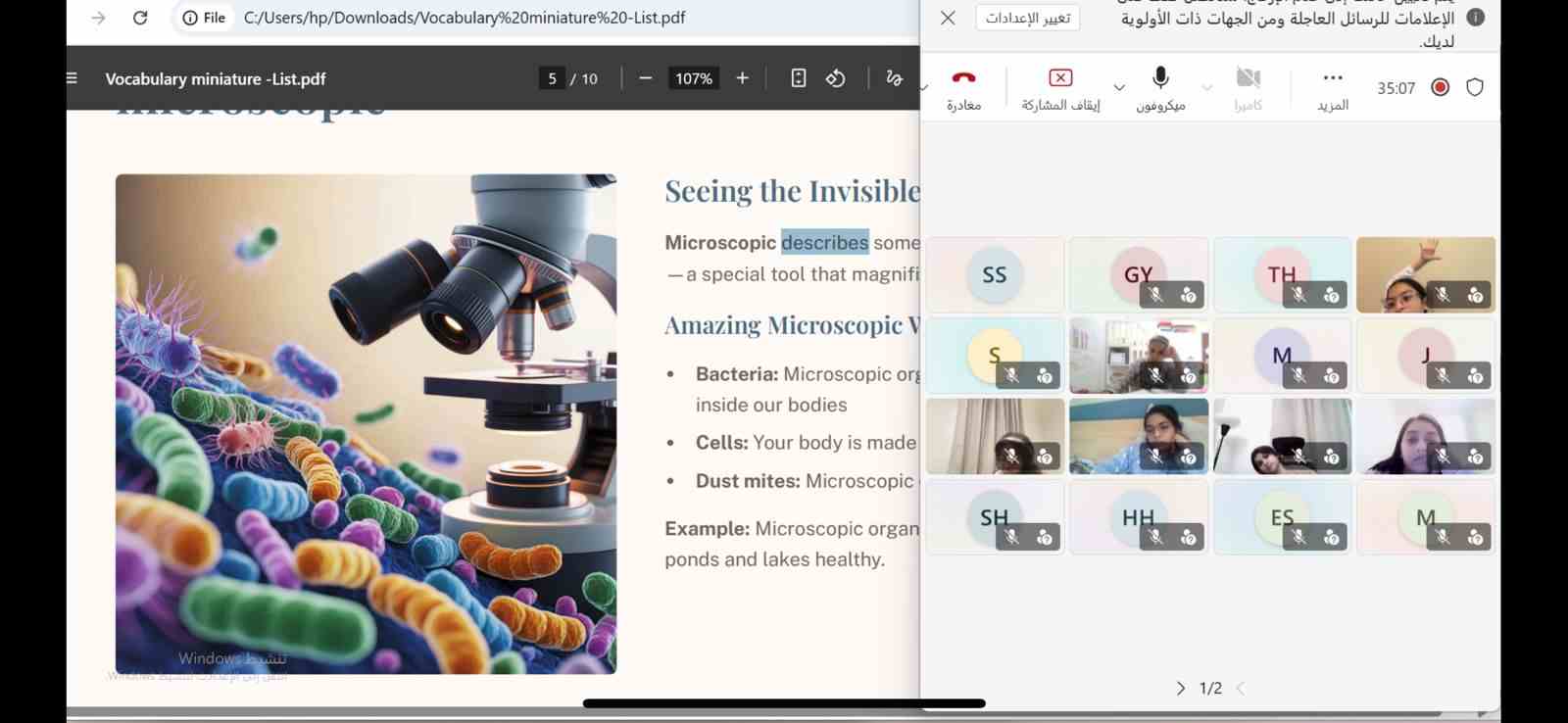Select the PDF draw annotation tool
1568x723 pixels.
[x=894, y=78]
